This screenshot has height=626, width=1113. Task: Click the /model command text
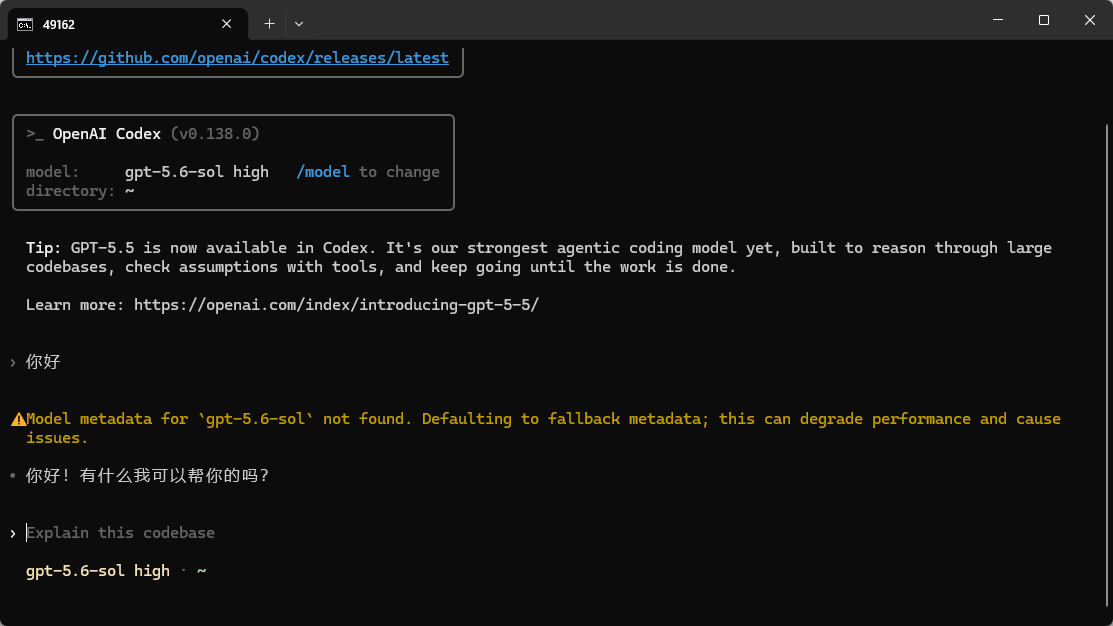pyautogui.click(x=323, y=172)
